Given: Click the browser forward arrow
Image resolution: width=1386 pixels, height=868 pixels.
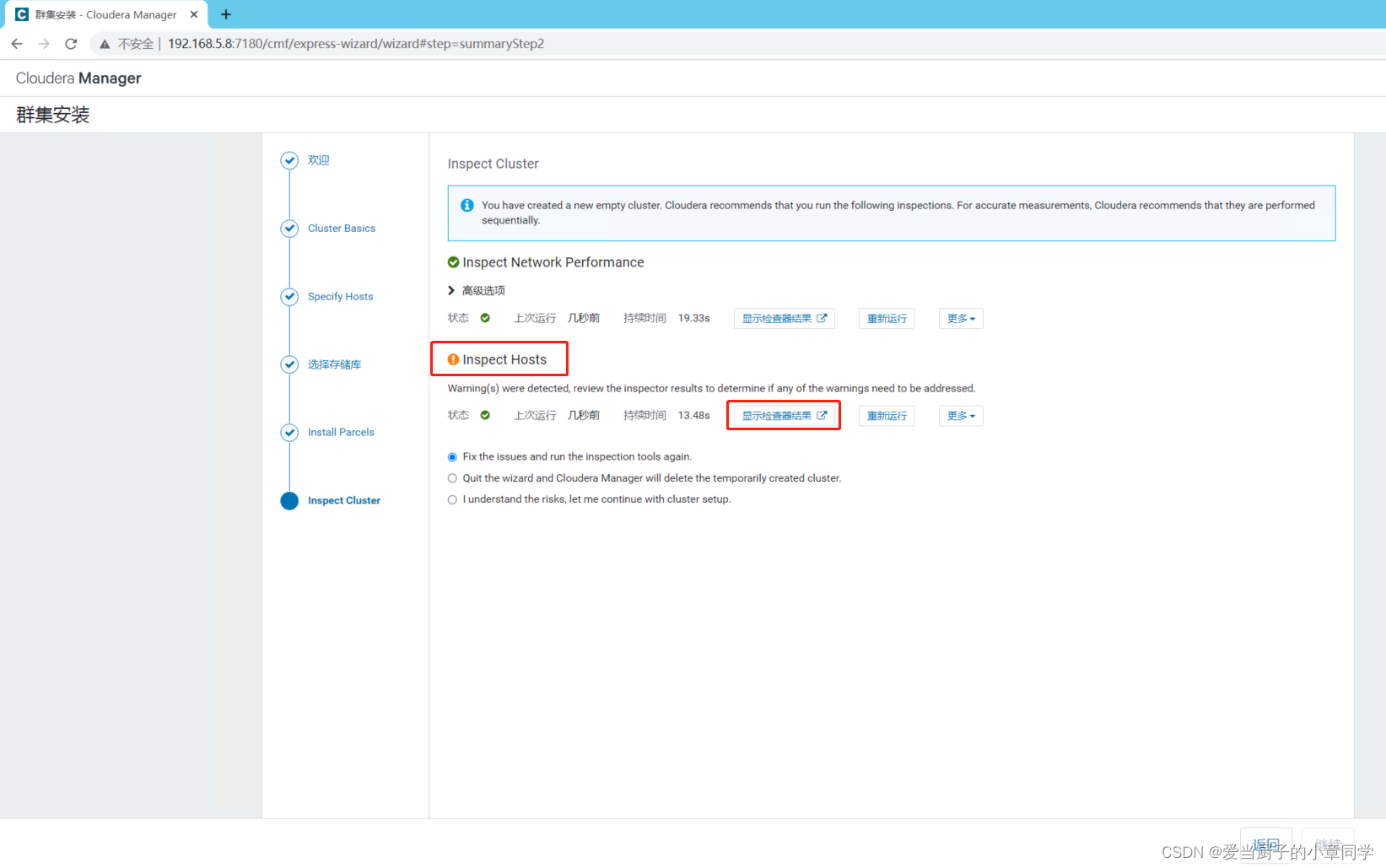Looking at the screenshot, I should (x=44, y=44).
